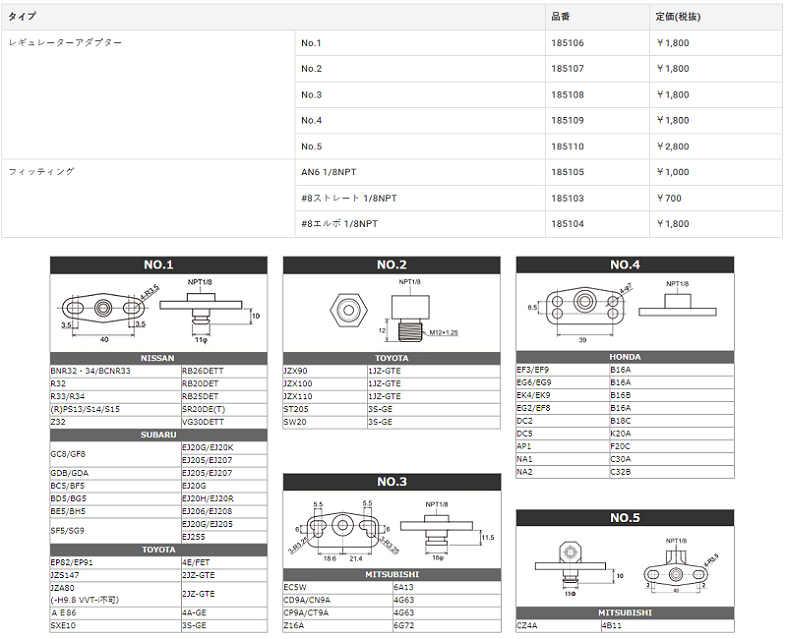Select the No.3 row in the table
This screenshot has height=639, width=785.
538,95
